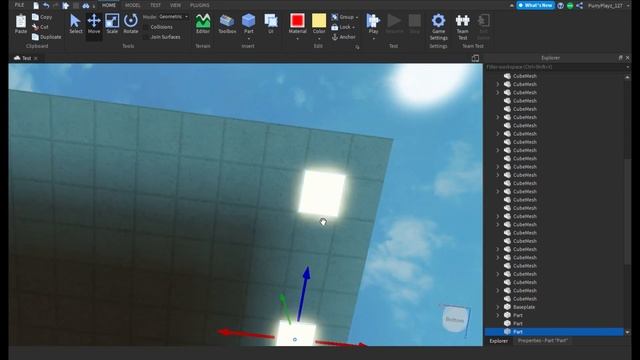
Task: Click the Undo arrow
Action: tap(46, 5)
